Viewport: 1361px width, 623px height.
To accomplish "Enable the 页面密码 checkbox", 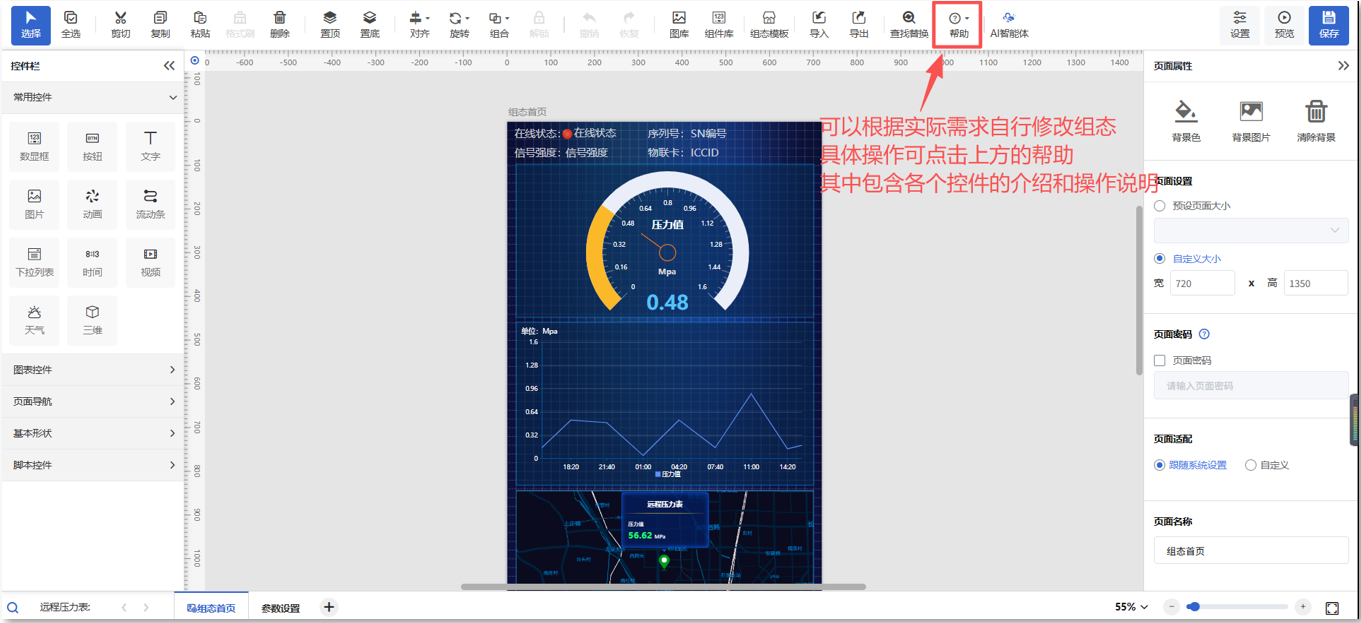I will click(1160, 361).
